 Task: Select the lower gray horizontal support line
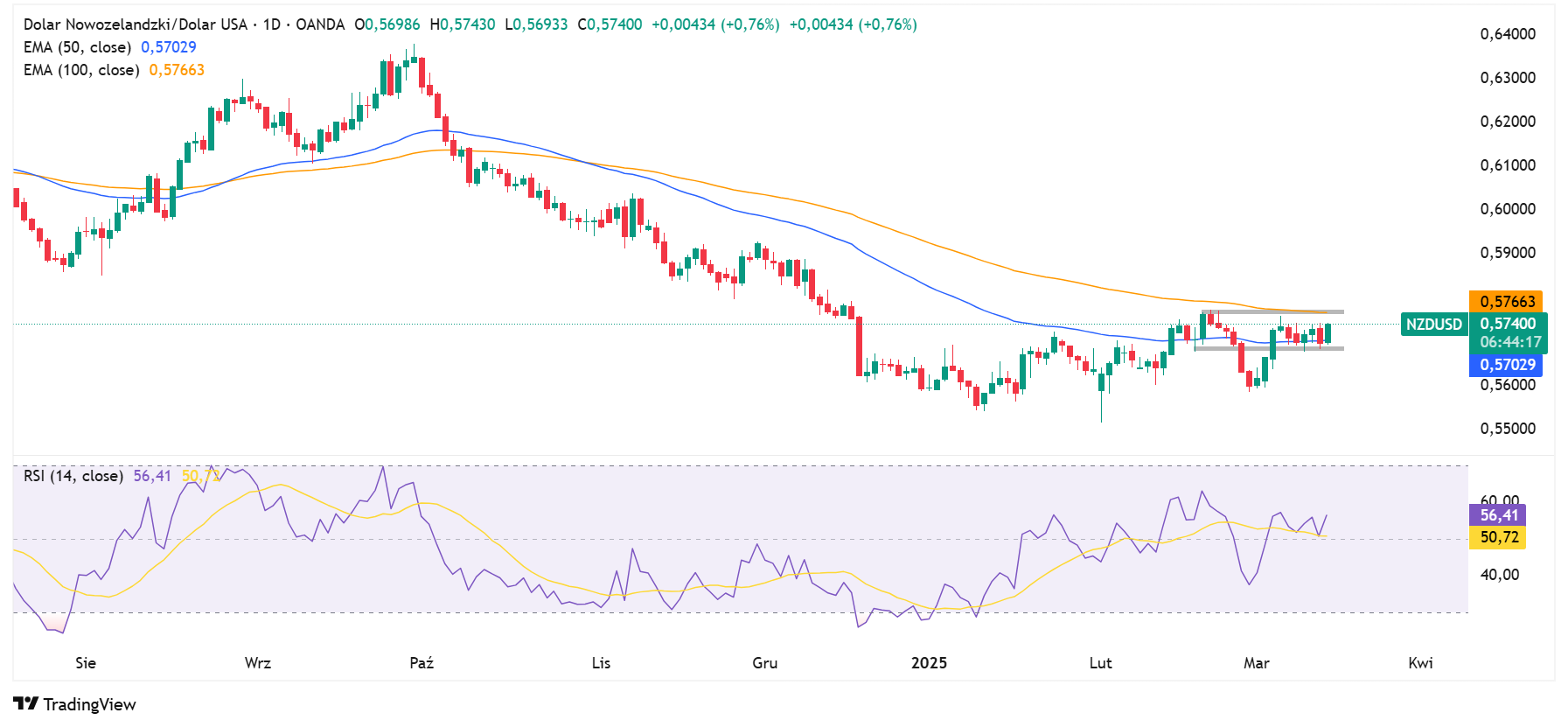[1269, 348]
